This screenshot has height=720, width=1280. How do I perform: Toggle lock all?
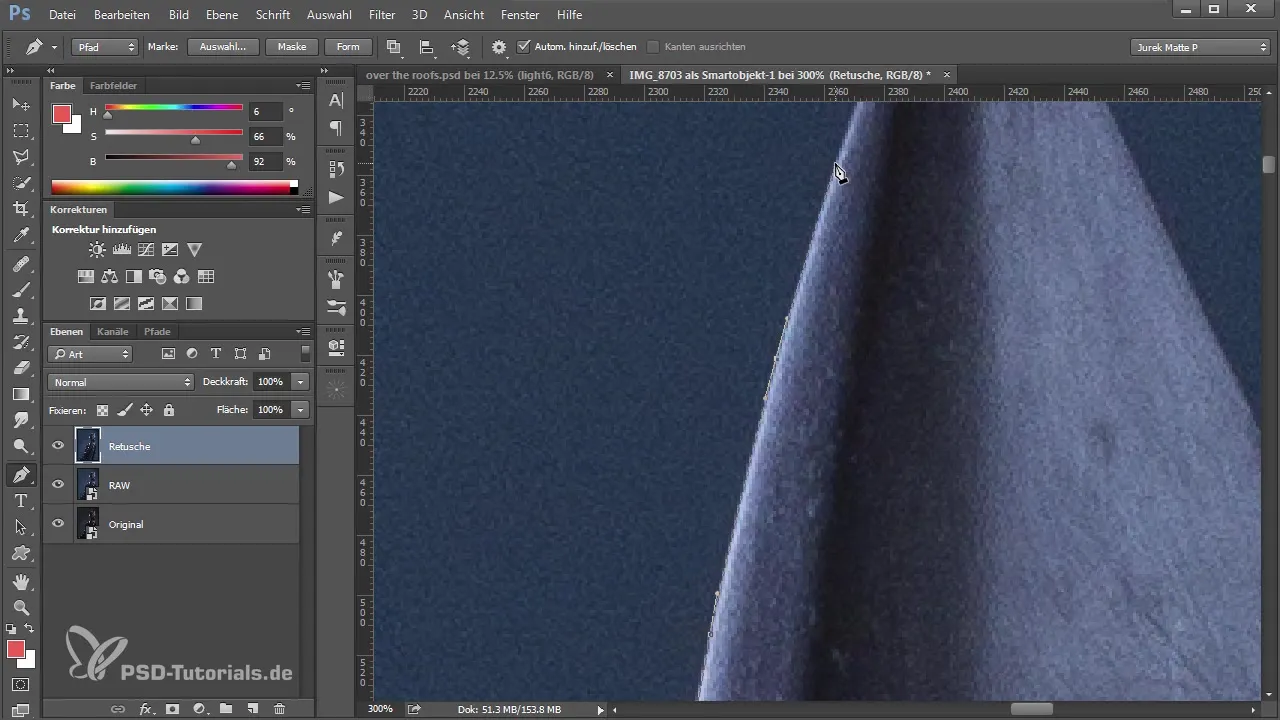169,410
